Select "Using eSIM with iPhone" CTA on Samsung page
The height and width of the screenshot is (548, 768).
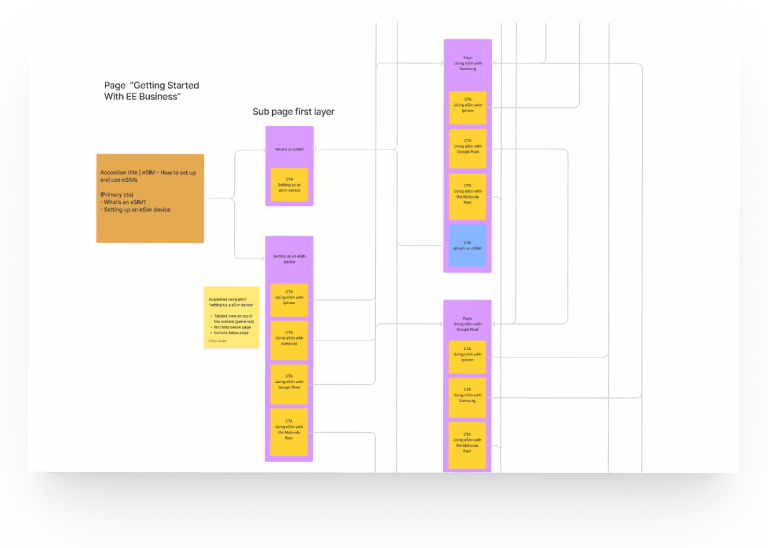click(467, 107)
